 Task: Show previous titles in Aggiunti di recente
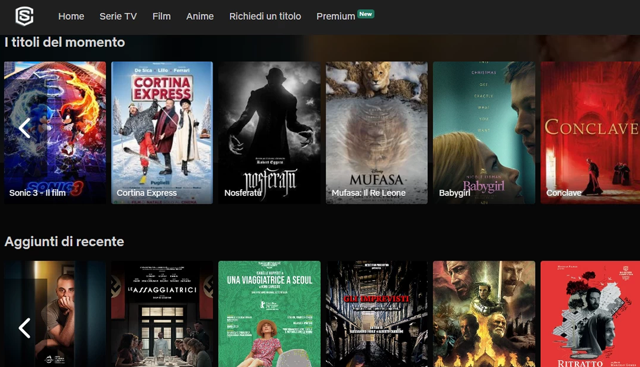point(24,328)
